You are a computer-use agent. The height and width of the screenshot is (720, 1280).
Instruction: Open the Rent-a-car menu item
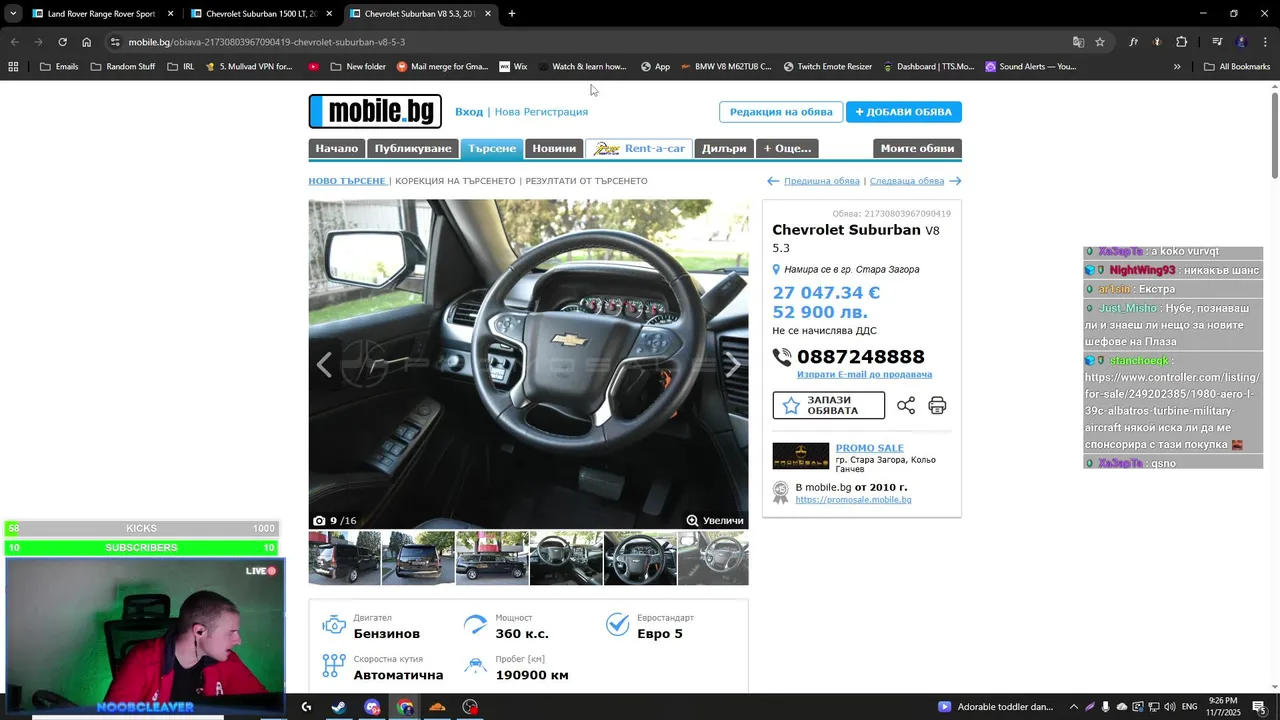[639, 148]
